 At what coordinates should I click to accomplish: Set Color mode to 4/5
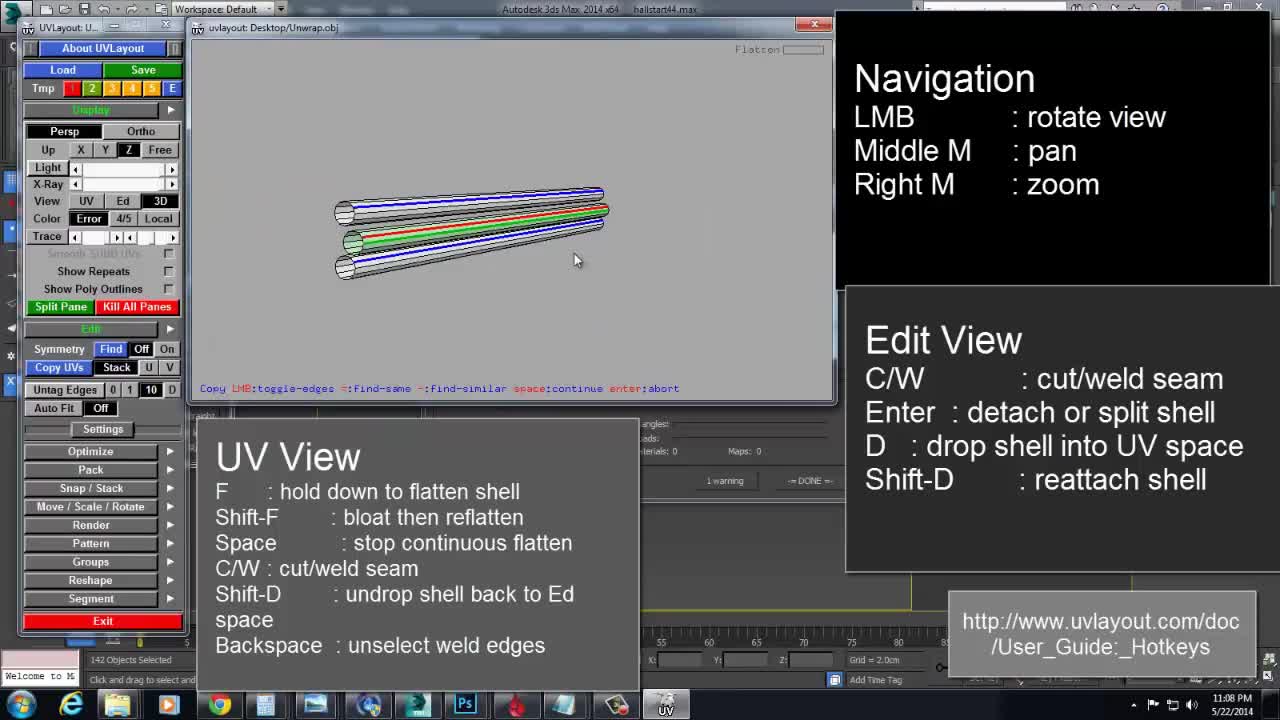click(x=123, y=219)
